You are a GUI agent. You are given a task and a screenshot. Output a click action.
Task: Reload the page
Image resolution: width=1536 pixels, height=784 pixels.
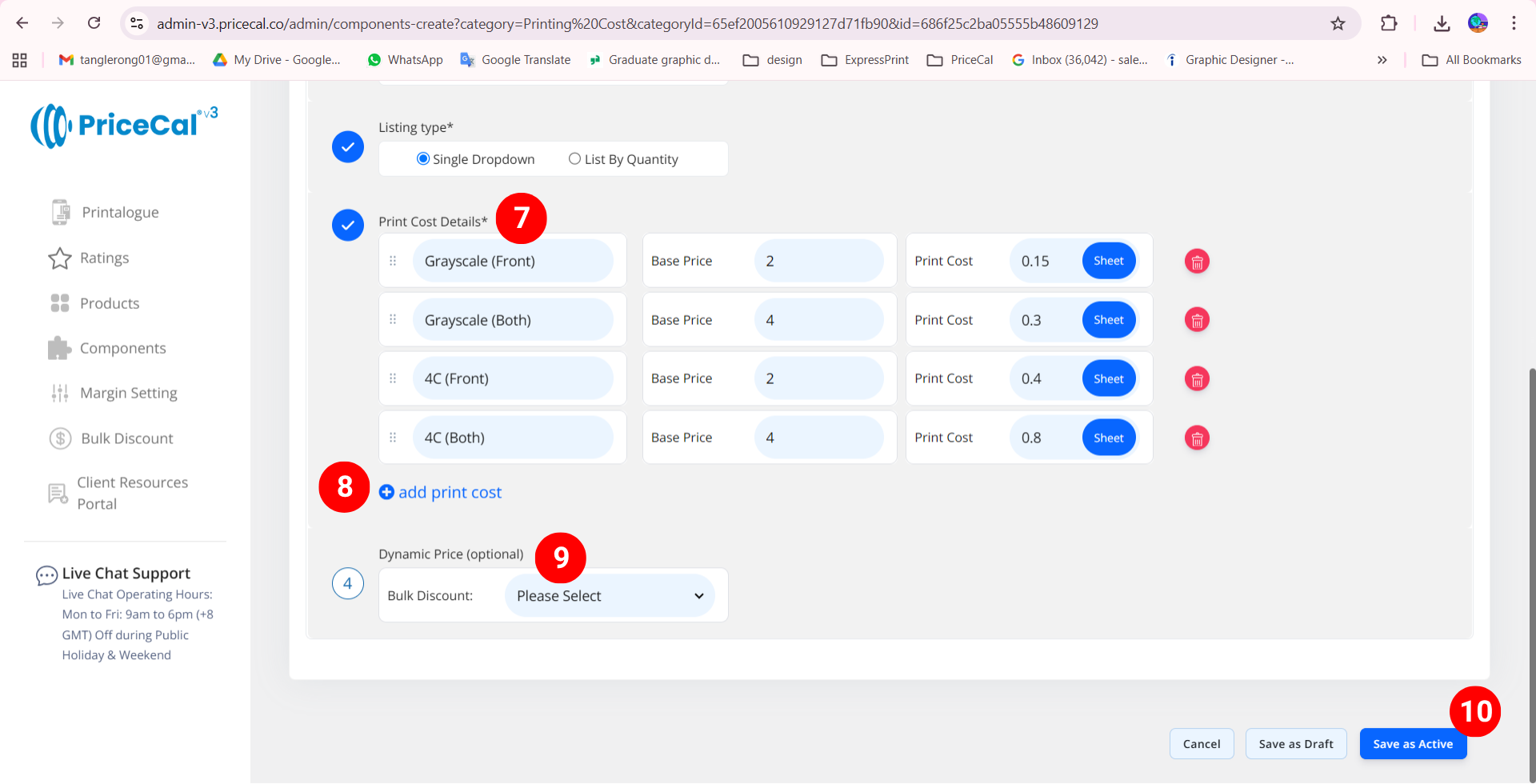coord(94,23)
